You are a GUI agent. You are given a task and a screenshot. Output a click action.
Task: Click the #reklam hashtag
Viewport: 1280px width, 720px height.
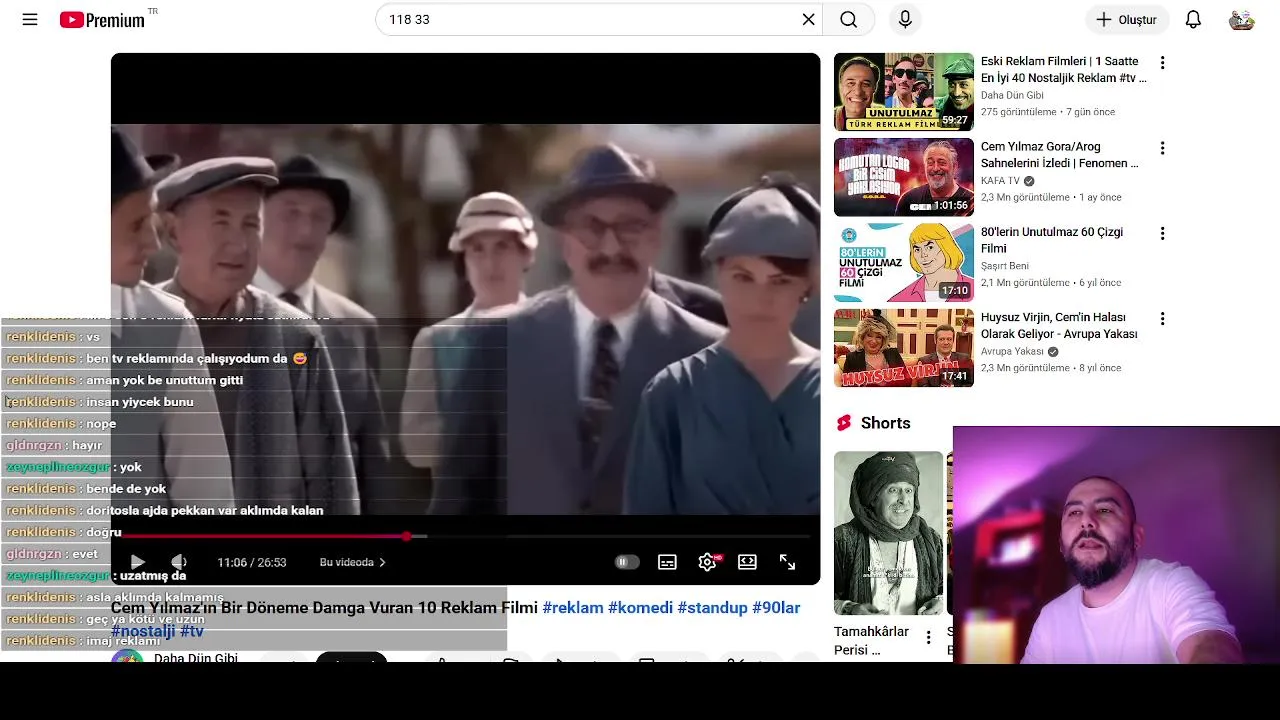pyautogui.click(x=573, y=608)
